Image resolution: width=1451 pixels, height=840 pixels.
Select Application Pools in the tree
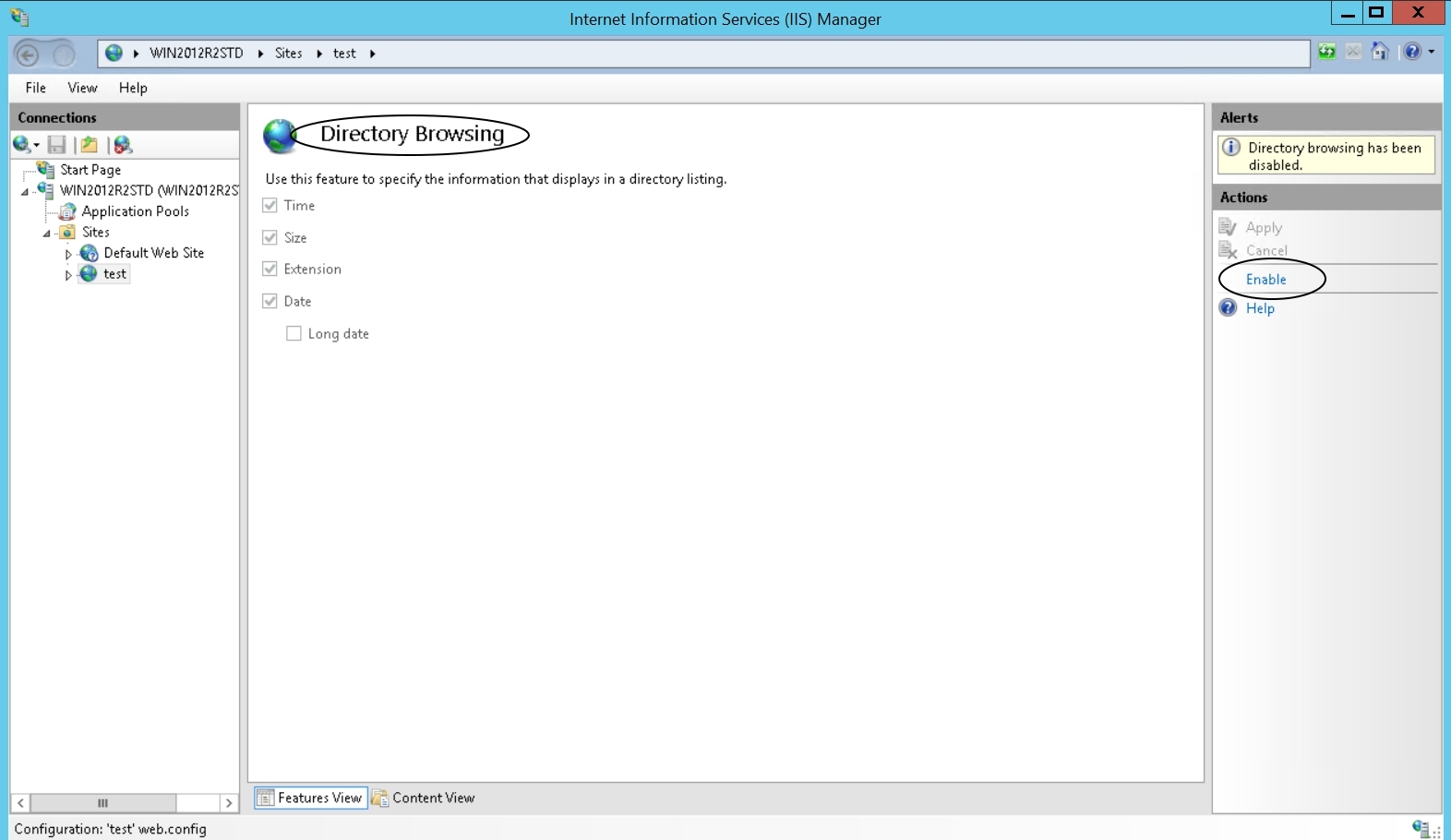pyautogui.click(x=135, y=211)
